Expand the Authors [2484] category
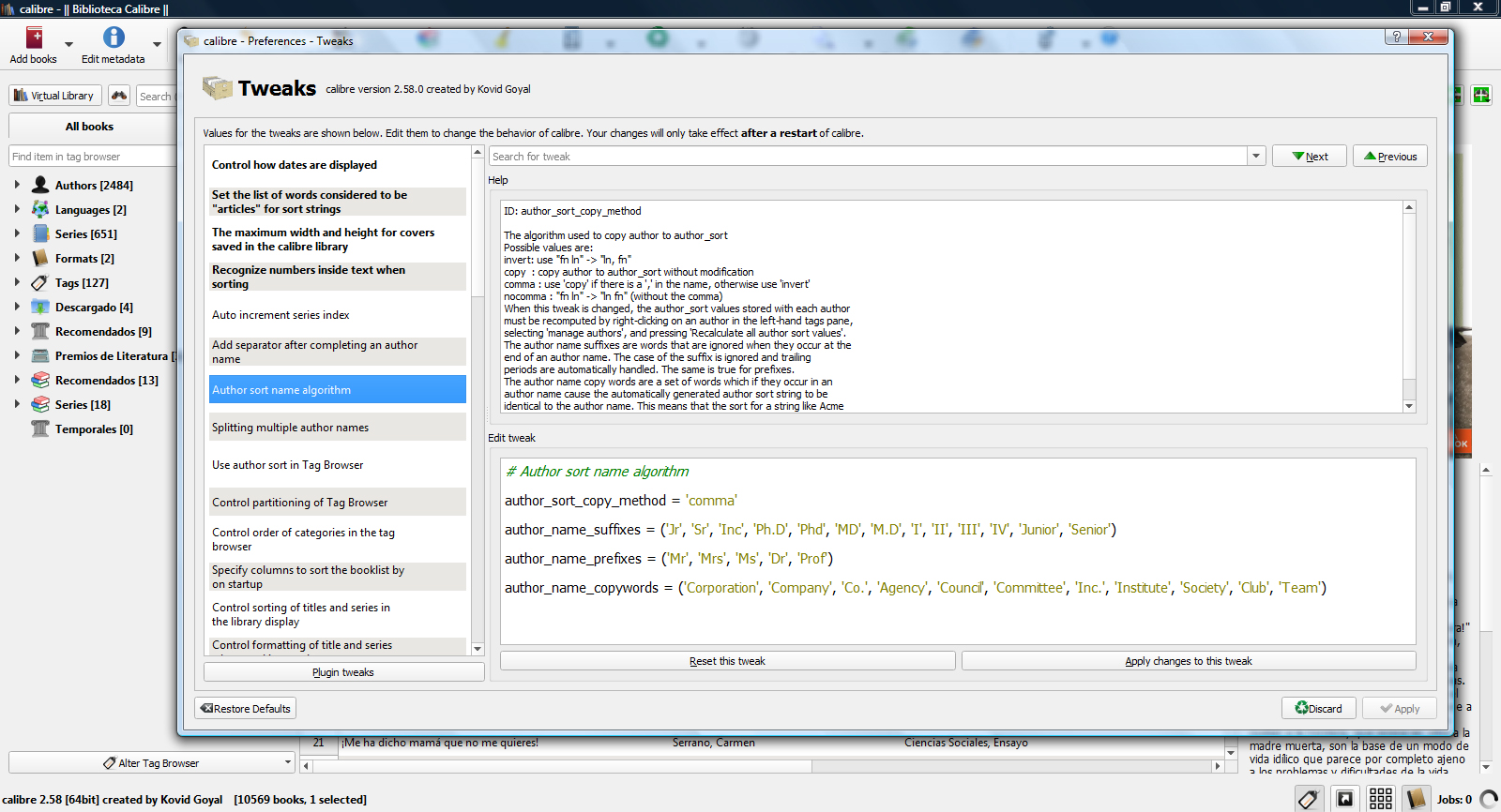This screenshot has height=812, width=1501. [17, 185]
